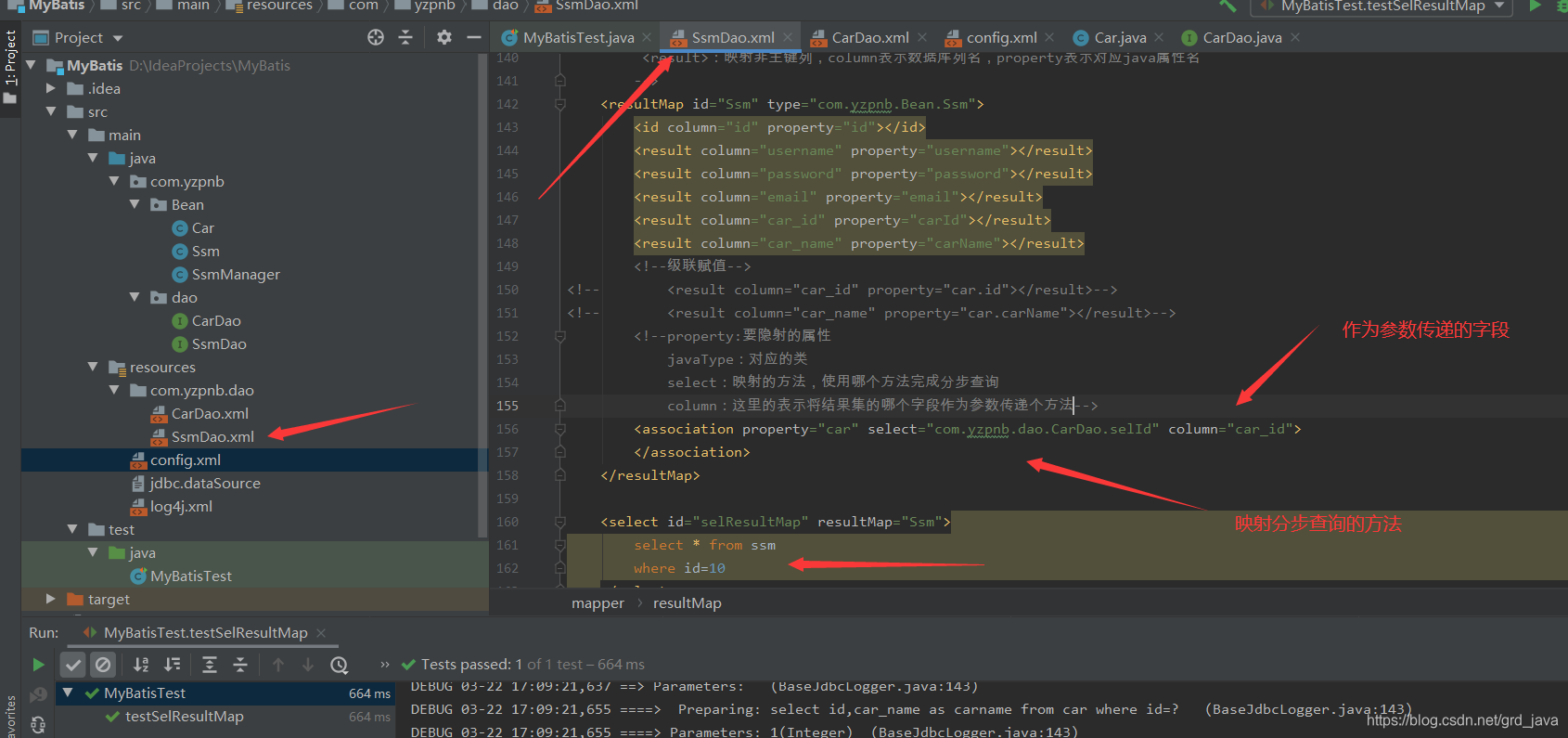The image size is (1568, 738).
Task: Open Project panel settings gear
Action: pyautogui.click(x=444, y=37)
